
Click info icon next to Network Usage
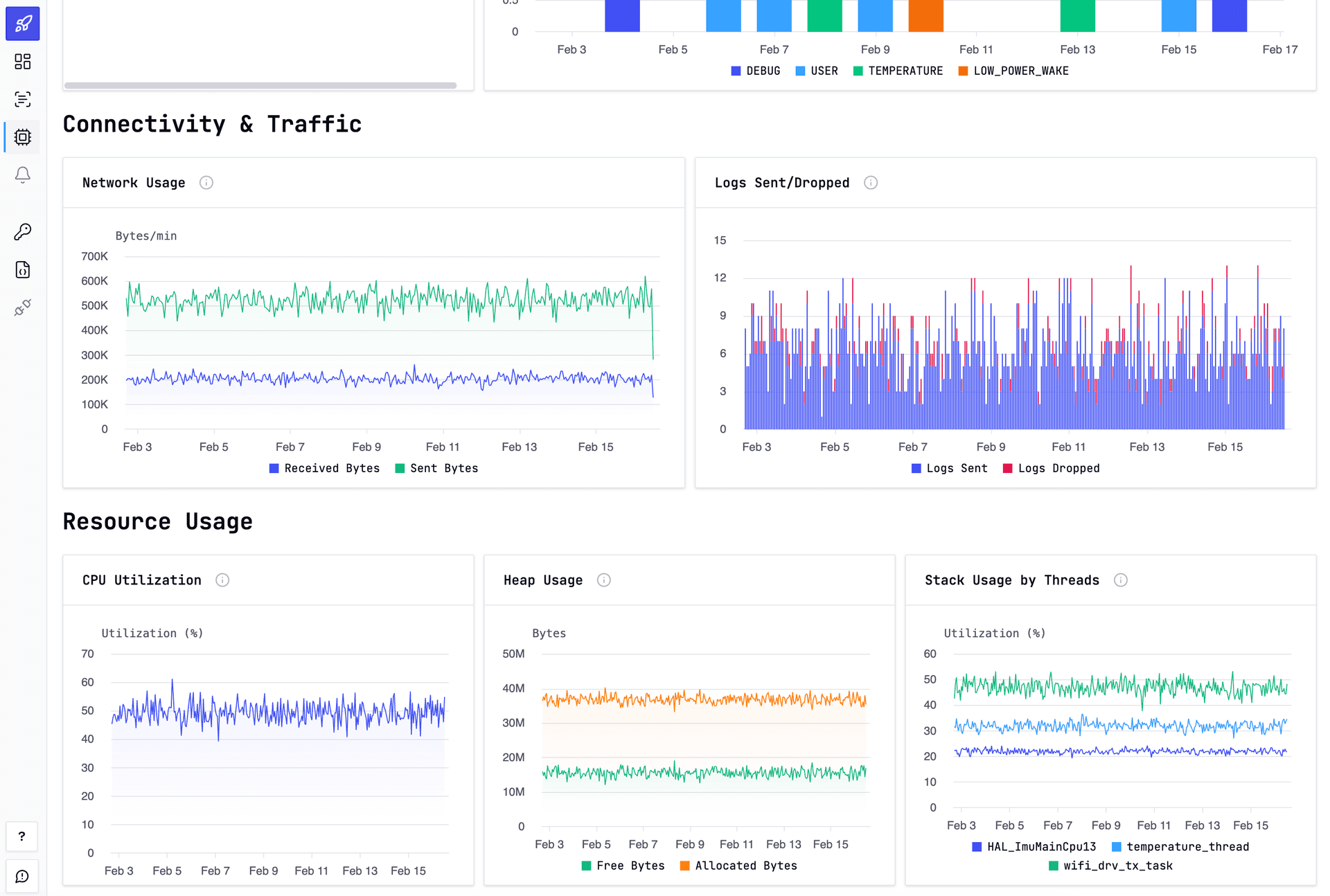[206, 183]
